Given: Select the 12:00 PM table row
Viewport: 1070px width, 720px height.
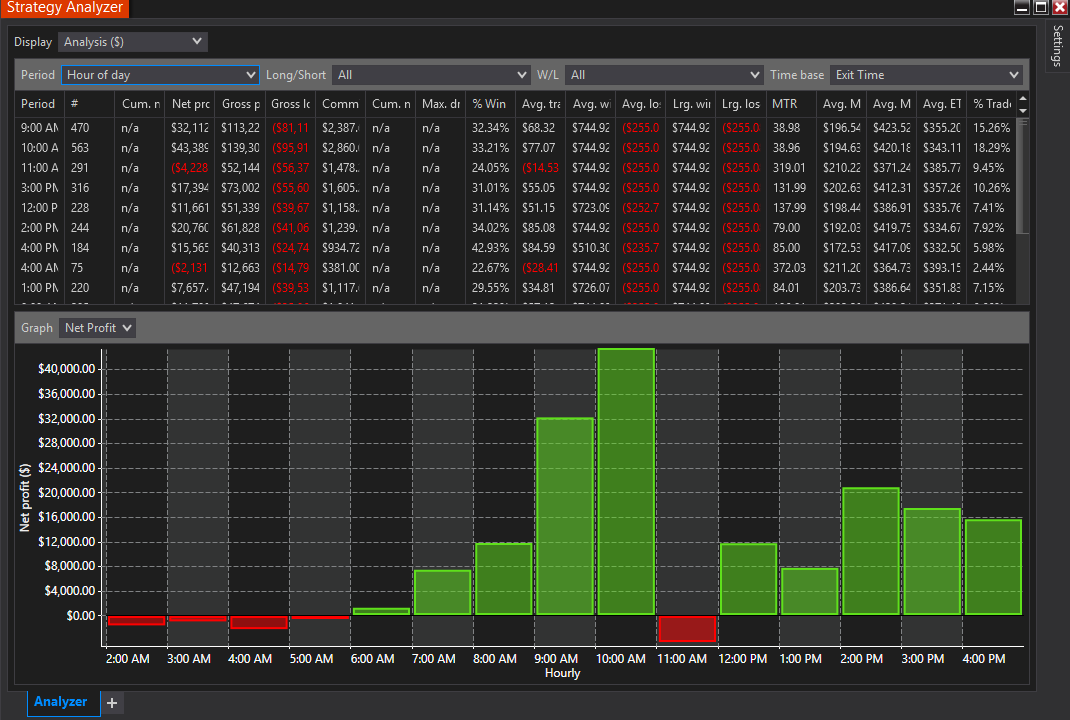Looking at the screenshot, I should pos(515,207).
